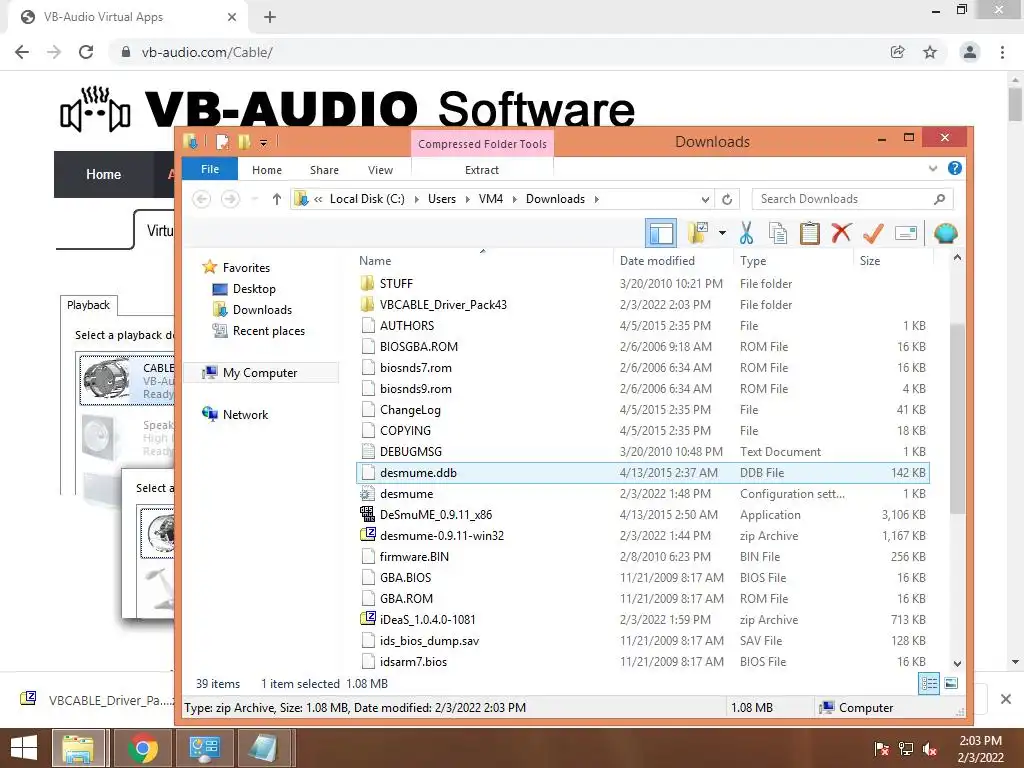Select My Computer in the navigation pane
The height and width of the screenshot is (768, 1024).
pyautogui.click(x=259, y=373)
